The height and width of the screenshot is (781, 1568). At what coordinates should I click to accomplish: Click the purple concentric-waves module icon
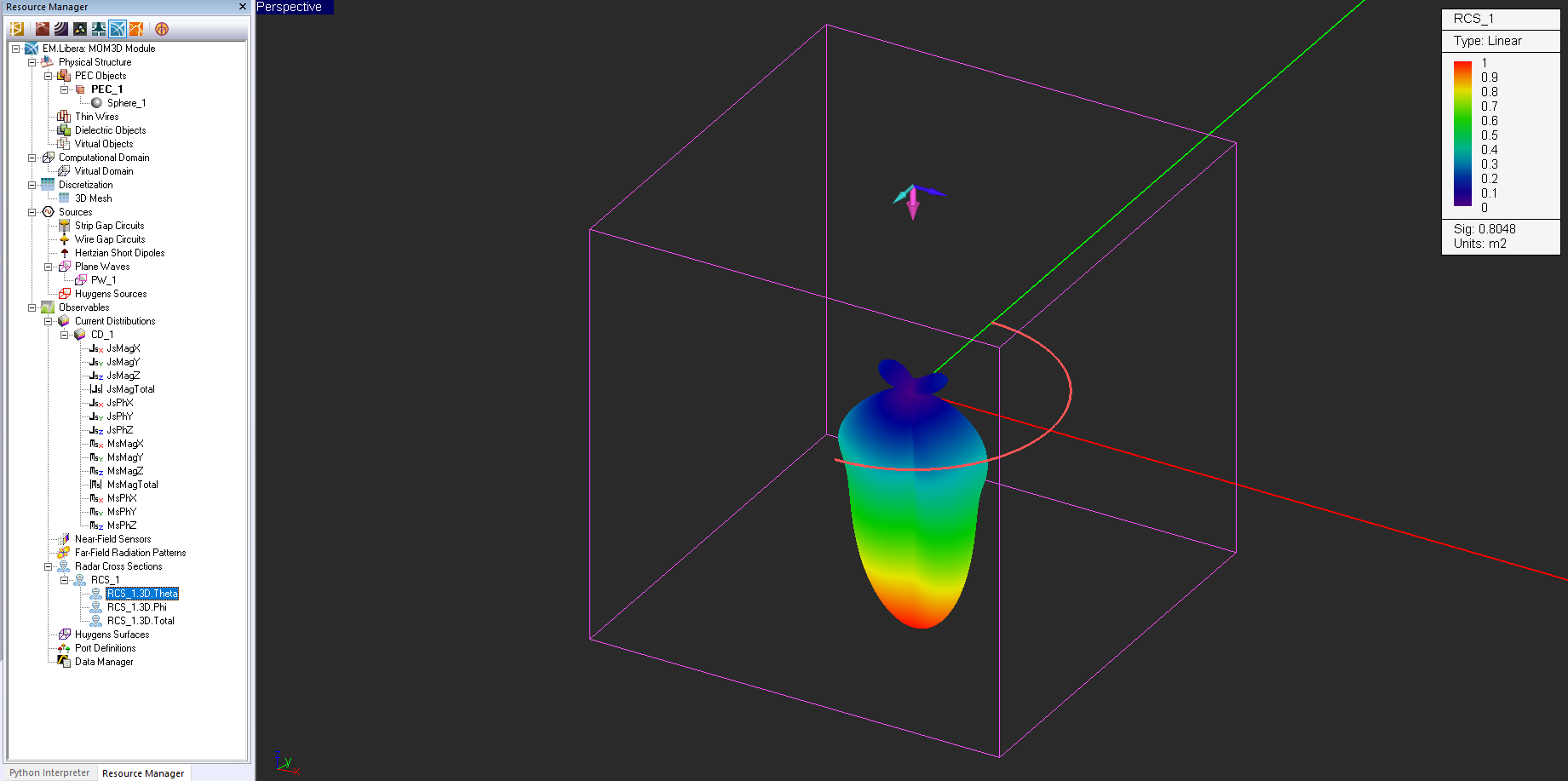click(x=61, y=29)
